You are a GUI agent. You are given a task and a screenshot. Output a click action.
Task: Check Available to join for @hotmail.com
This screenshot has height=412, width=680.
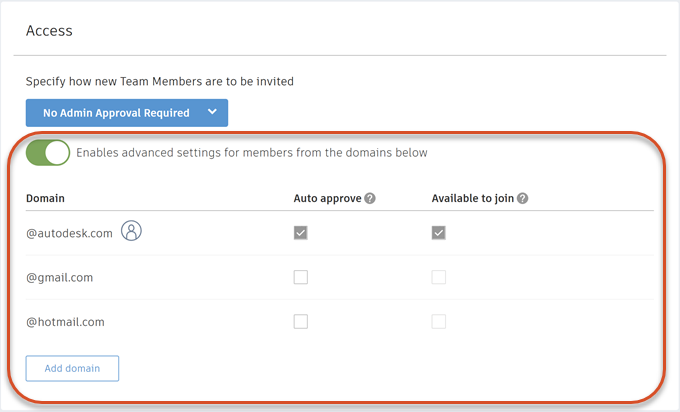click(x=439, y=322)
